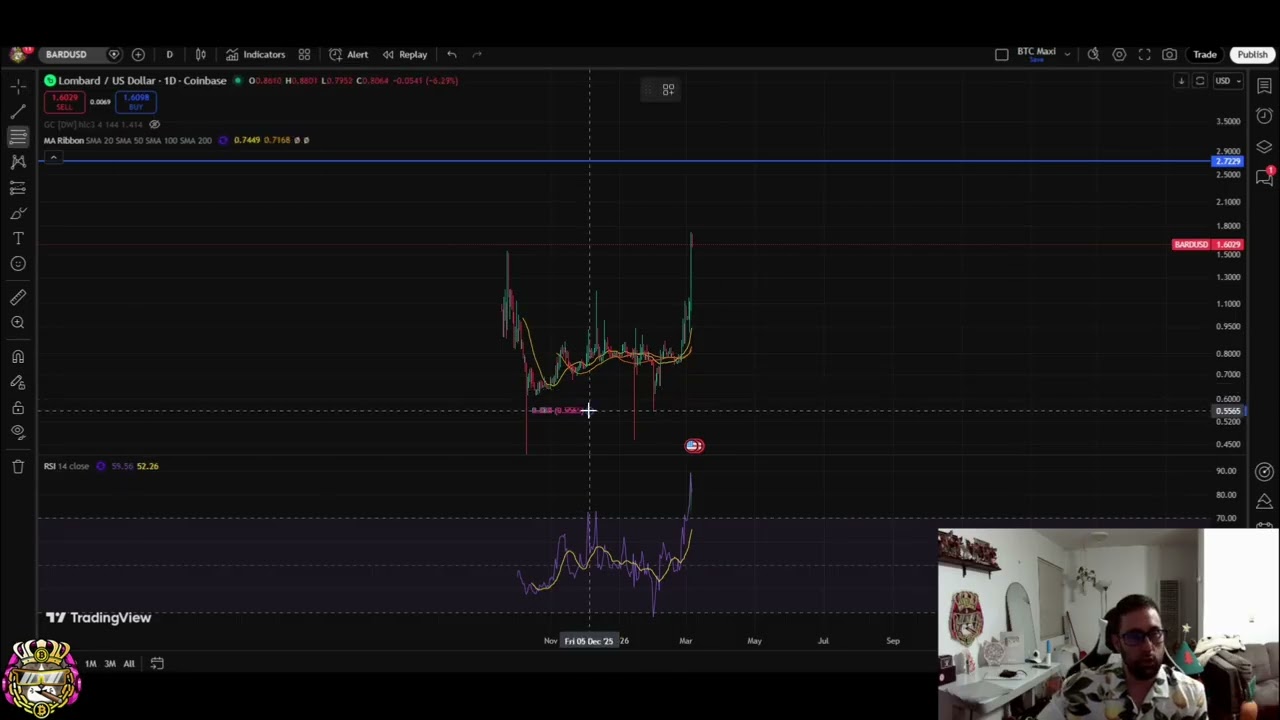The width and height of the screenshot is (1280, 720).
Task: Click the red SELL 1.6029 button
Action: [x=64, y=101]
